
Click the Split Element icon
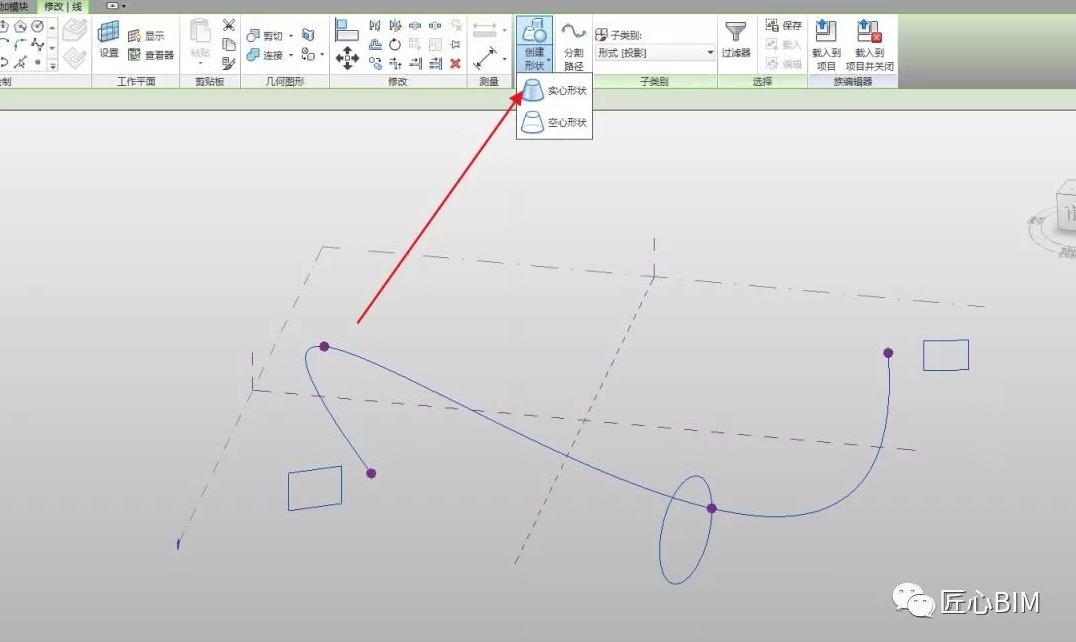click(x=415, y=25)
